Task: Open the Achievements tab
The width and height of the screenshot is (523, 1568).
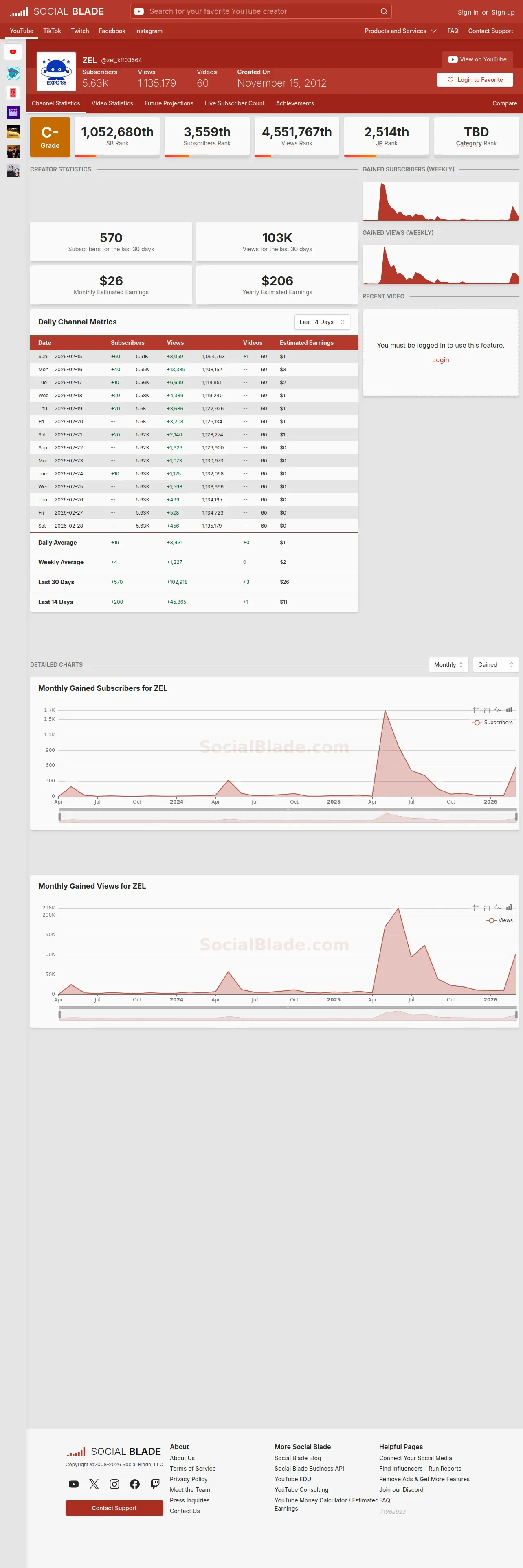Action: (294, 103)
